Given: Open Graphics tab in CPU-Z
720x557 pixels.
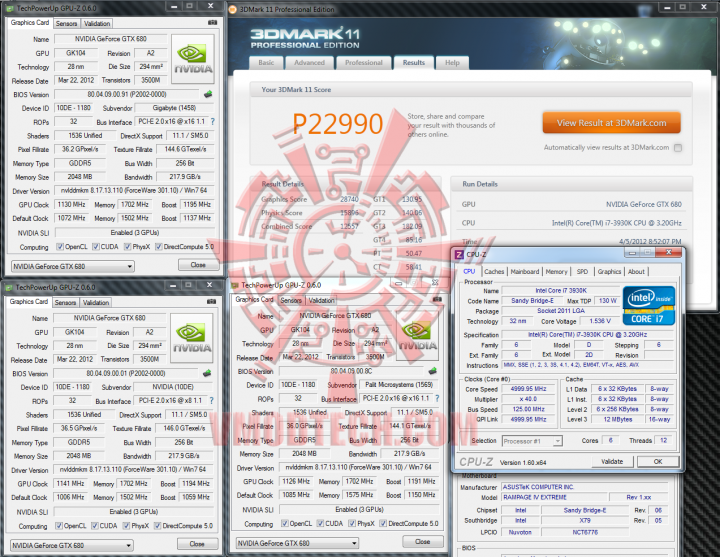Looking at the screenshot, I should (609, 272).
